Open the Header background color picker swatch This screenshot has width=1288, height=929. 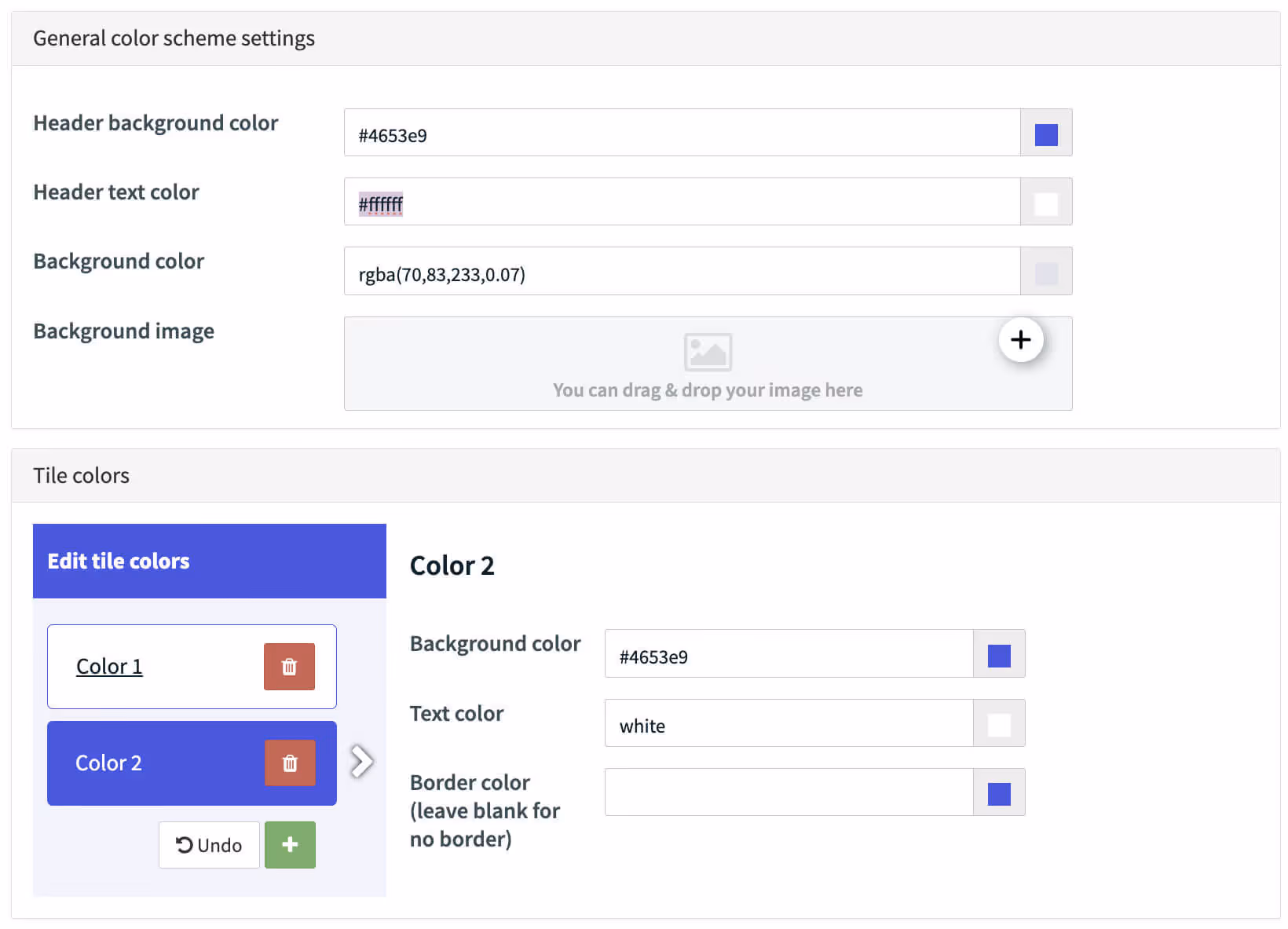point(1045,133)
